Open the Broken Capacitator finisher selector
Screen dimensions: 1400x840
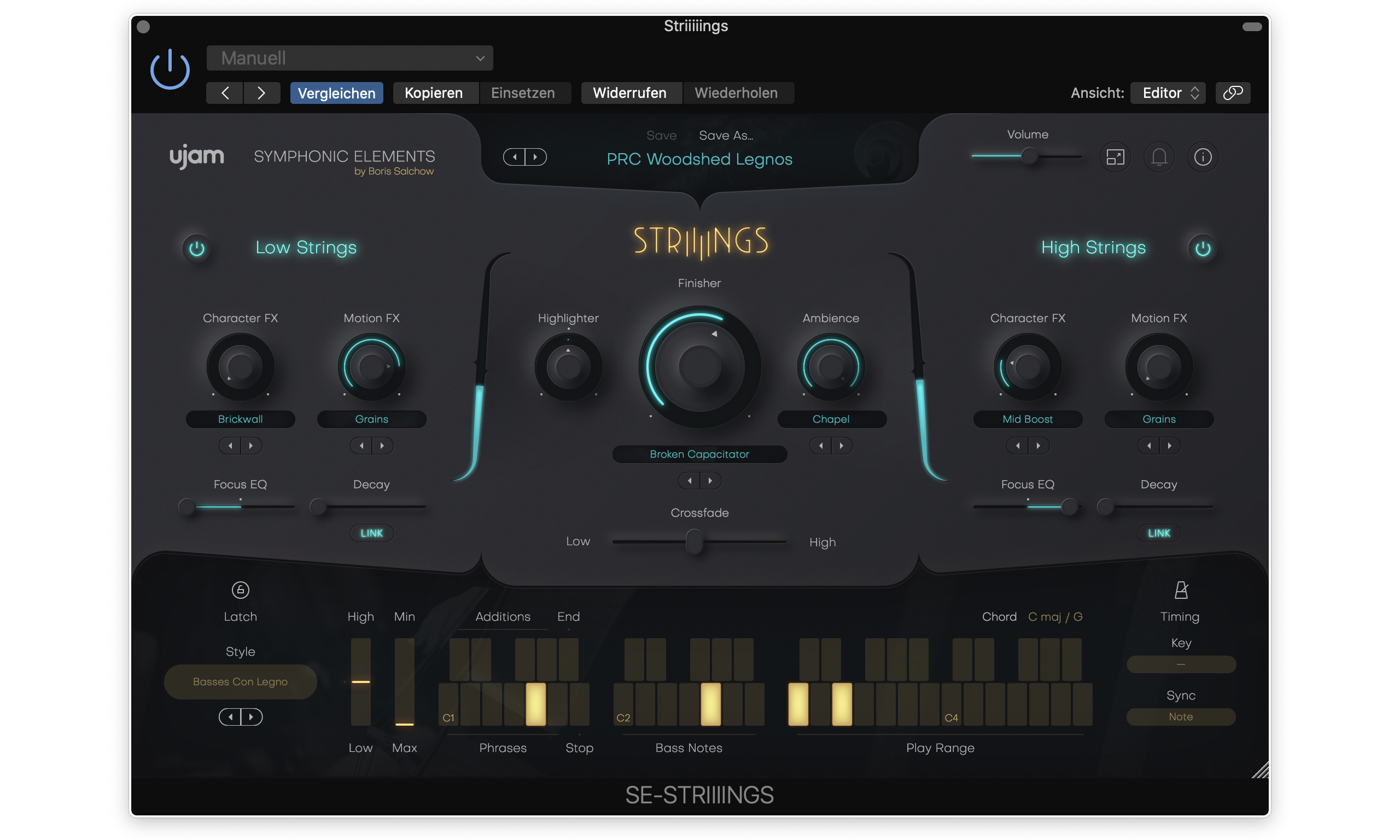(x=699, y=454)
